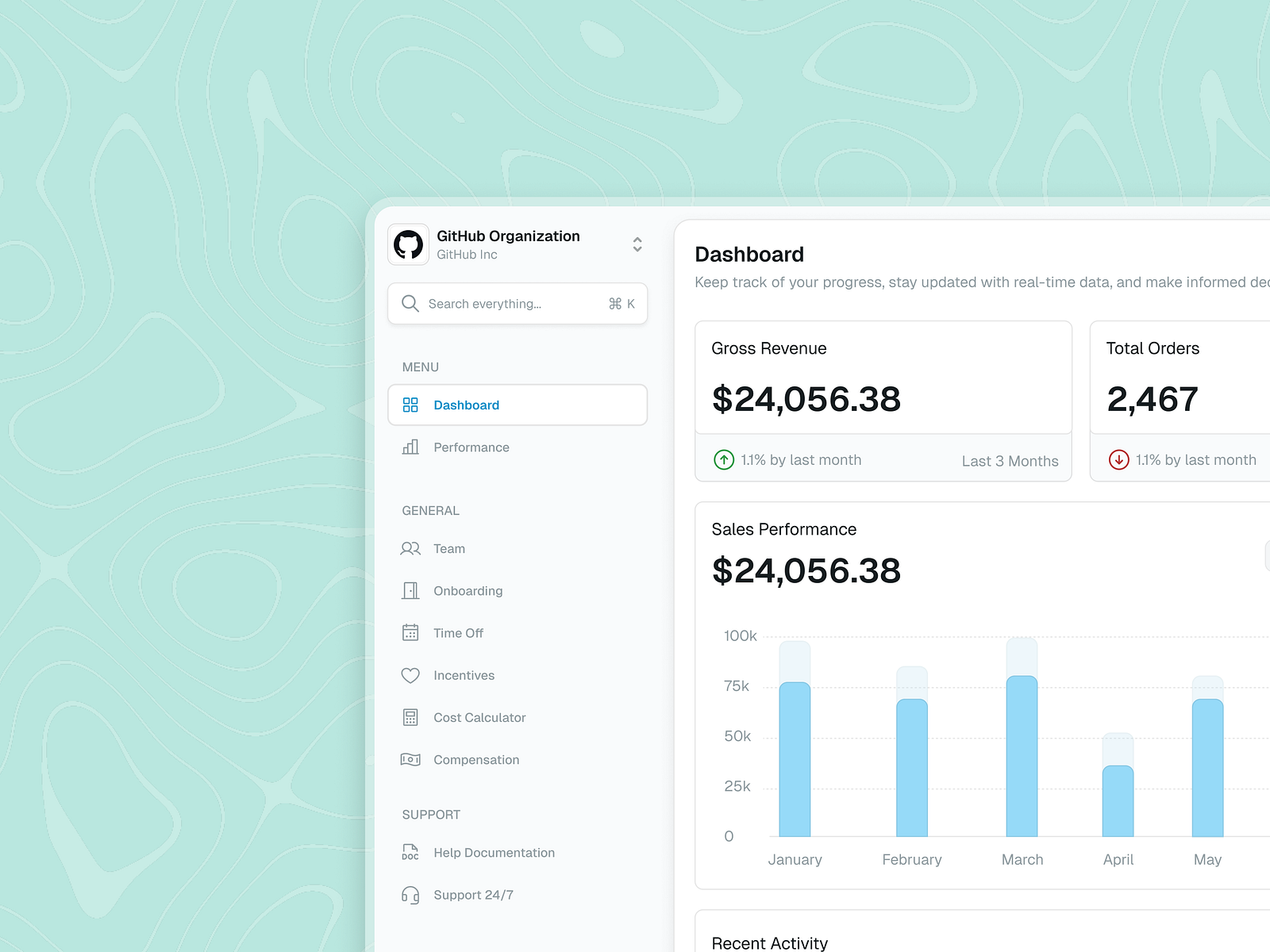Click the Help Documentation doc icon
1270x952 pixels.
(410, 853)
